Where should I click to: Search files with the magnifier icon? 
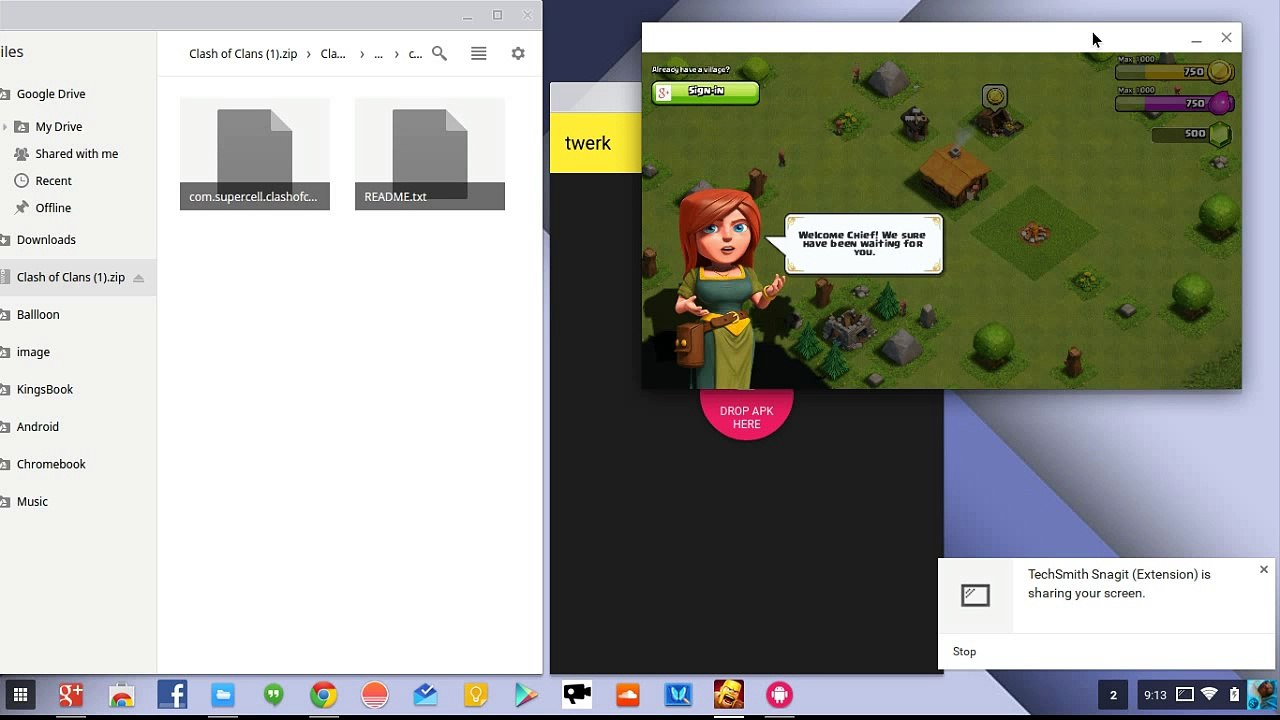[439, 54]
